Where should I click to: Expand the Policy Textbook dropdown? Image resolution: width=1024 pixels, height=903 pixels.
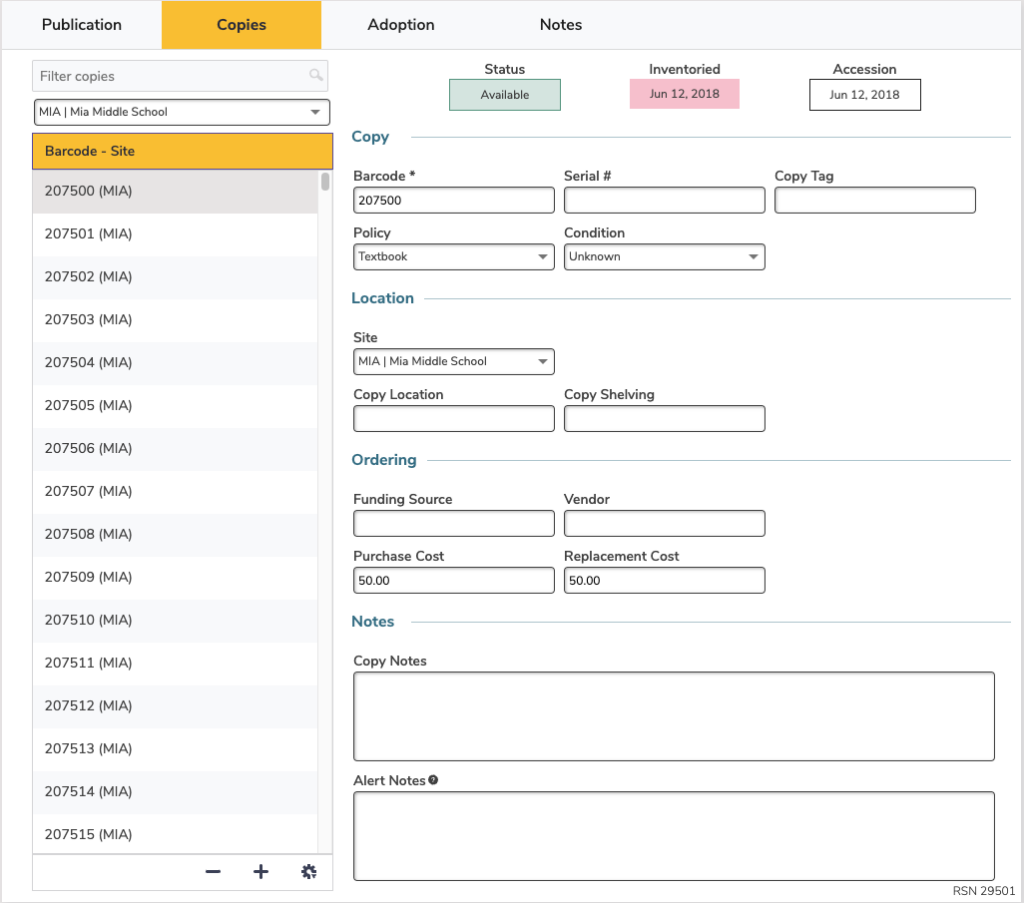453,257
